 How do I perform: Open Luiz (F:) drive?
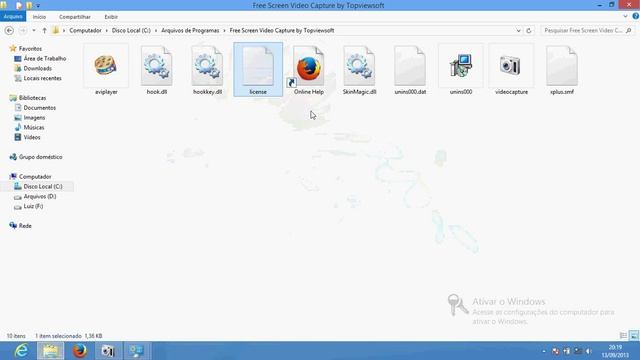(33, 206)
